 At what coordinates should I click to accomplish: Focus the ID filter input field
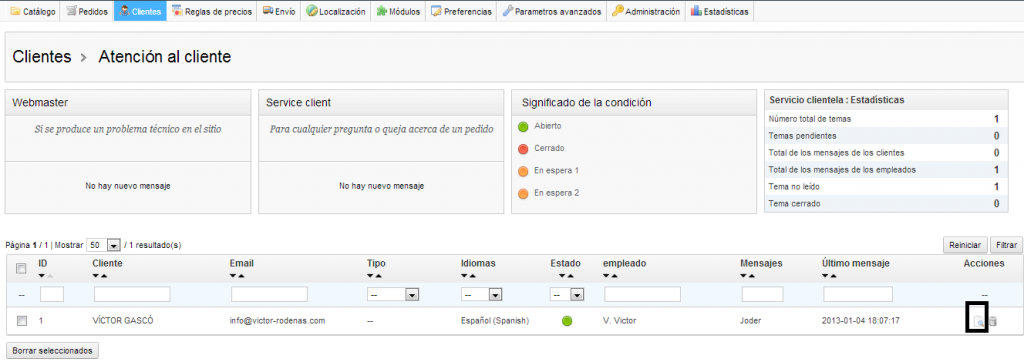(52, 295)
